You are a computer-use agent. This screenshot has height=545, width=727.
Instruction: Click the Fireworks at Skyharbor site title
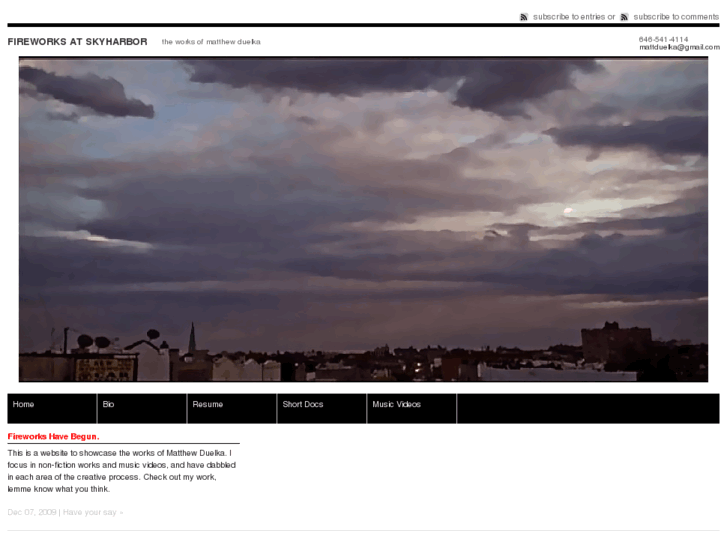point(77,42)
